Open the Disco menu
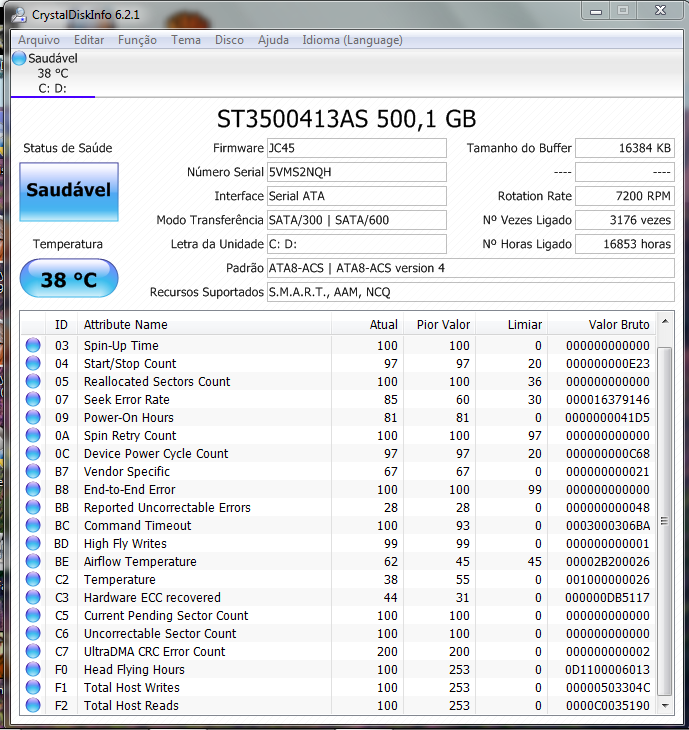 [229, 40]
